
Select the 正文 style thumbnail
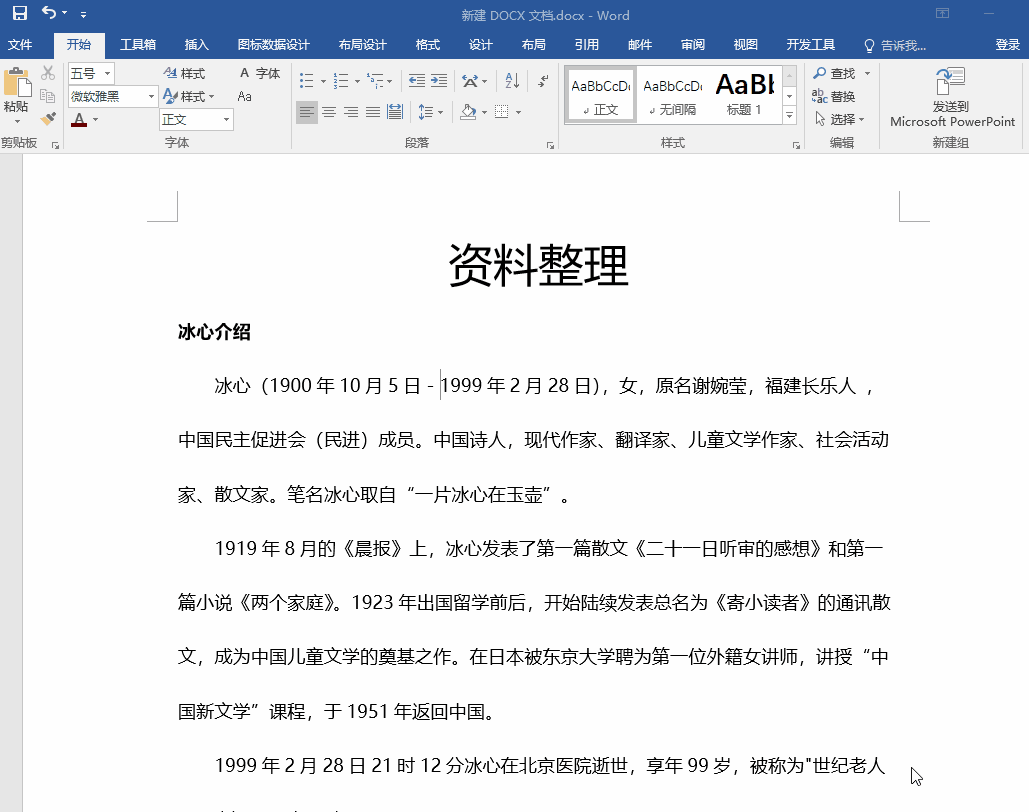tap(600, 95)
